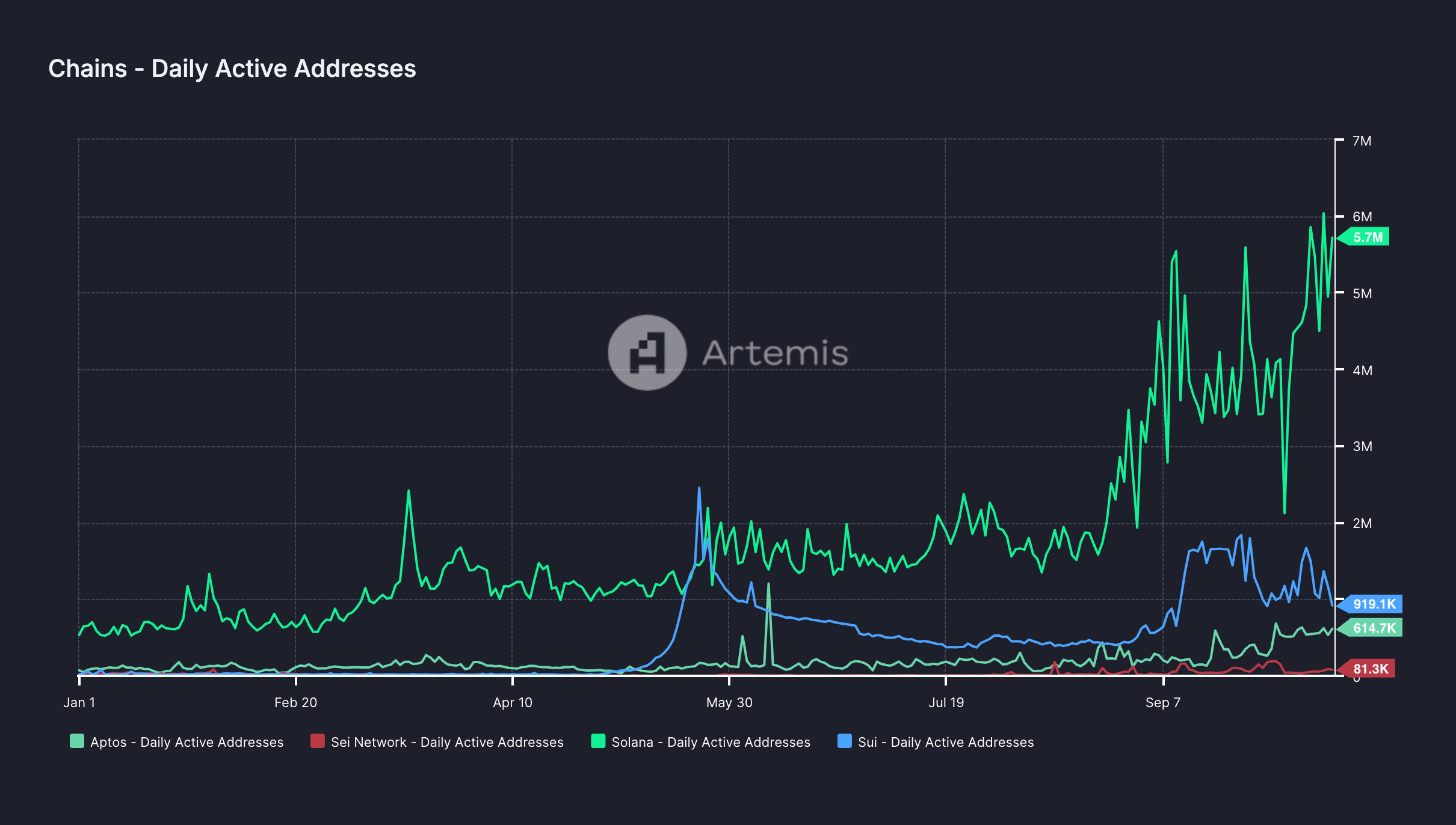
Task: Click the Jul 19 x-axis label
Action: tap(946, 702)
